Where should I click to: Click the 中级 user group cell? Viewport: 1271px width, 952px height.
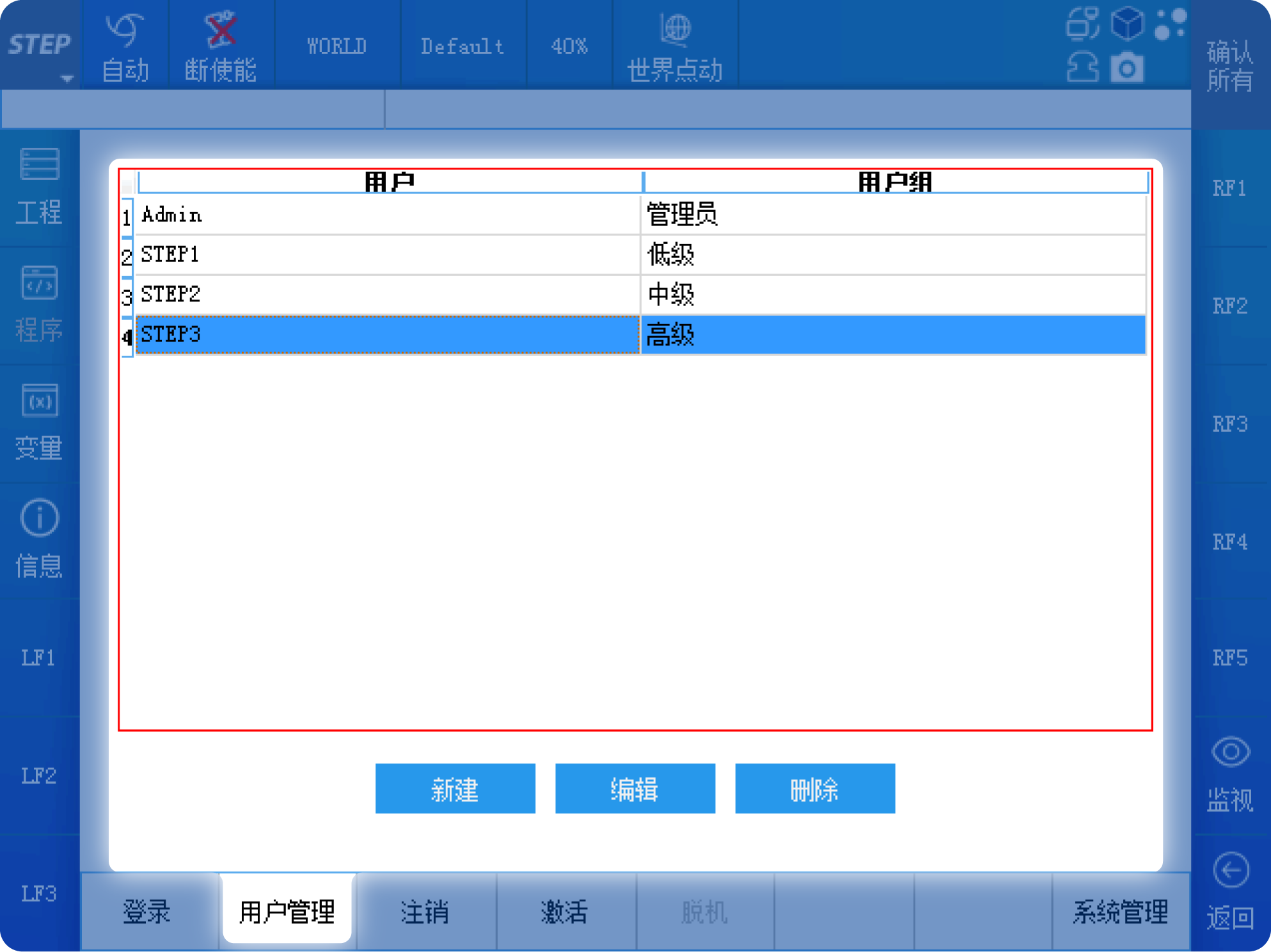tap(893, 294)
